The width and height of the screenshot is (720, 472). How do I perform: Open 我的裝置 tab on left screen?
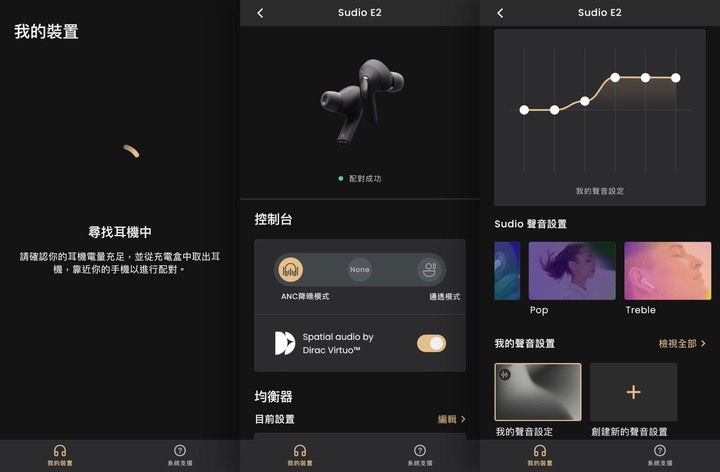coord(60,455)
